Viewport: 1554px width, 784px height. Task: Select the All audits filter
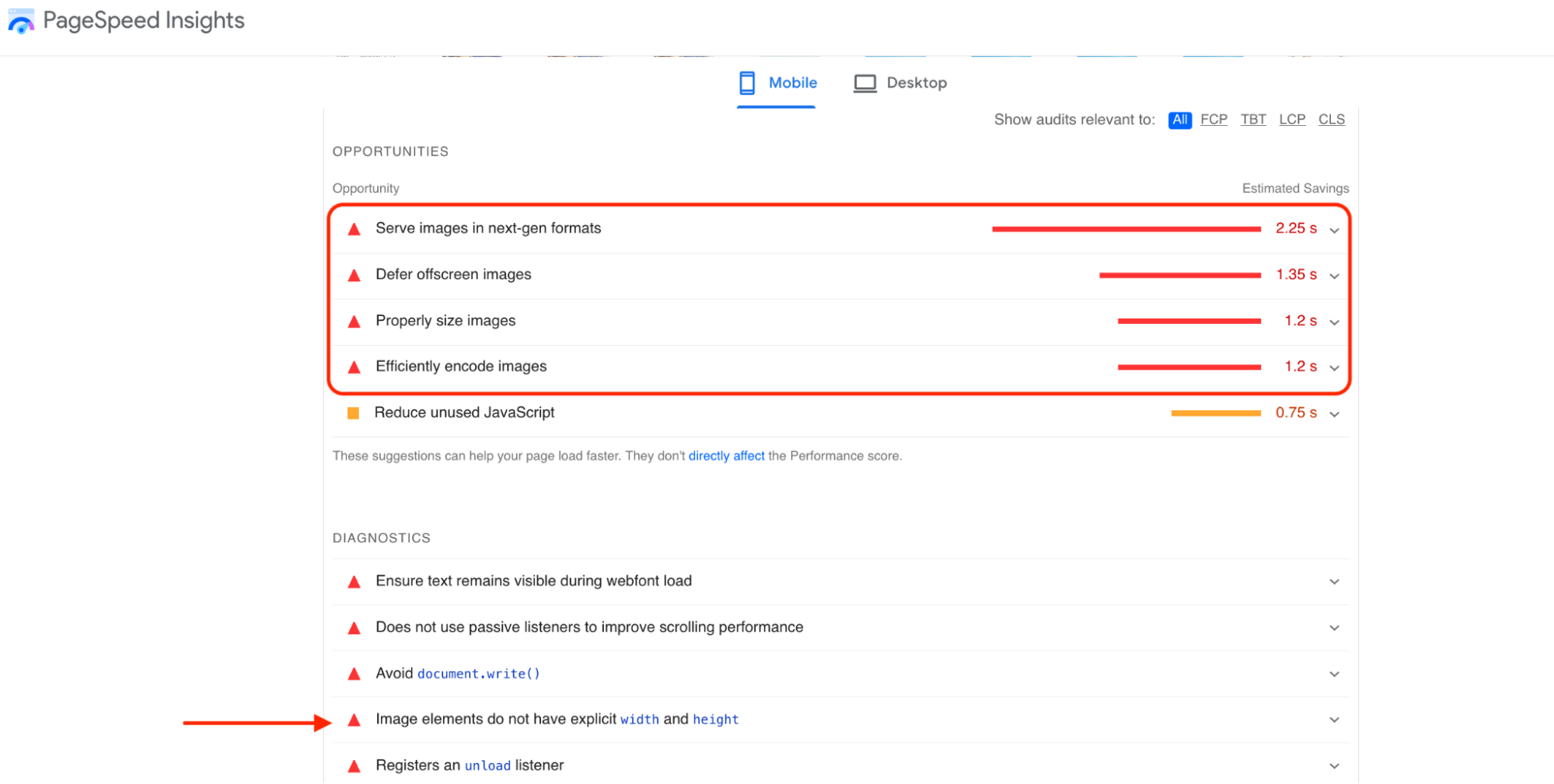(1179, 120)
